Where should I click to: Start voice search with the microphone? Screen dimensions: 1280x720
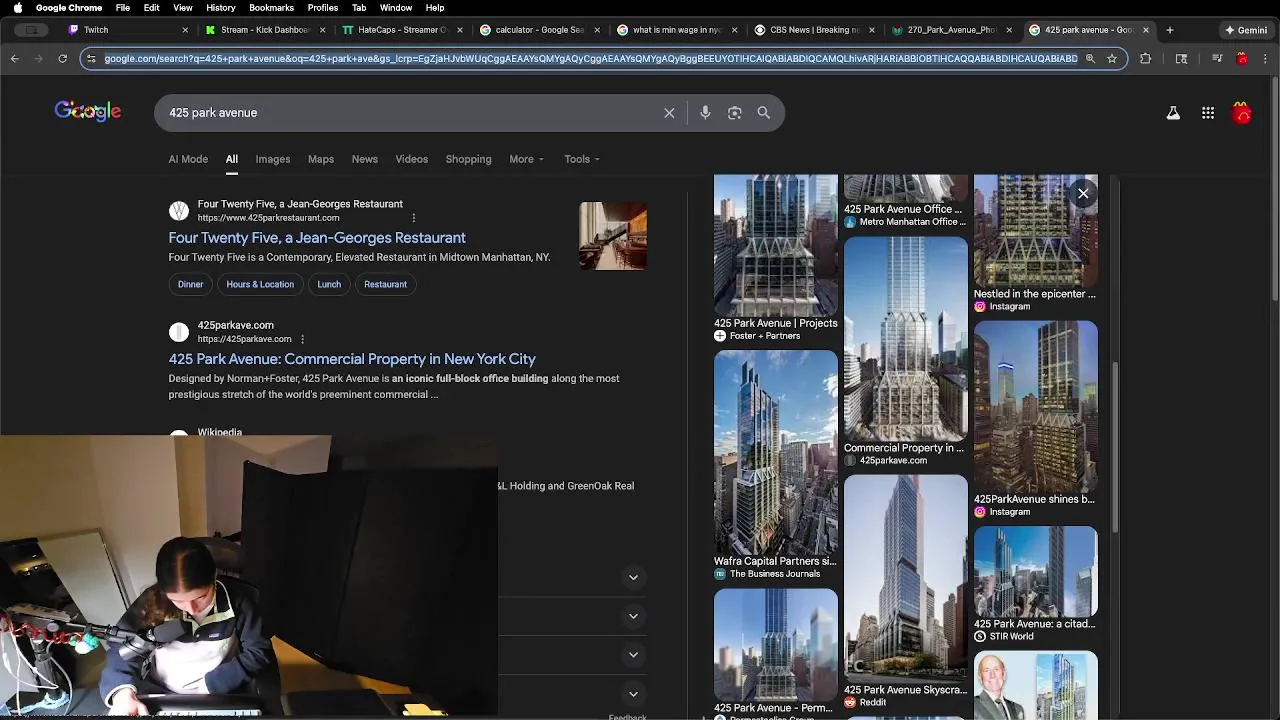click(705, 113)
